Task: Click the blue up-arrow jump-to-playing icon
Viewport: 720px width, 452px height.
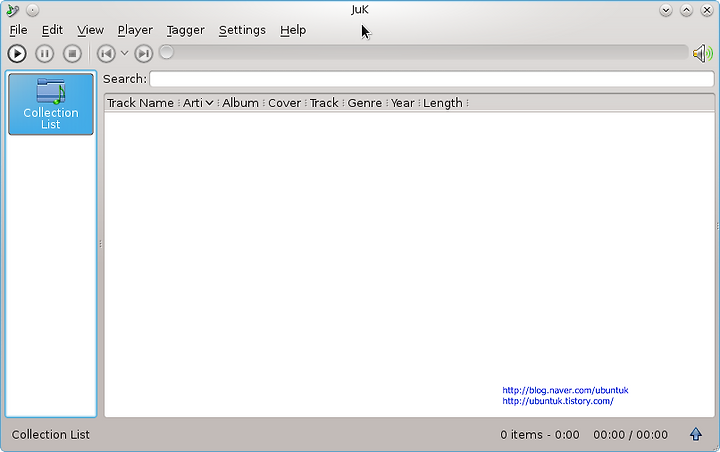Action: tap(696, 434)
